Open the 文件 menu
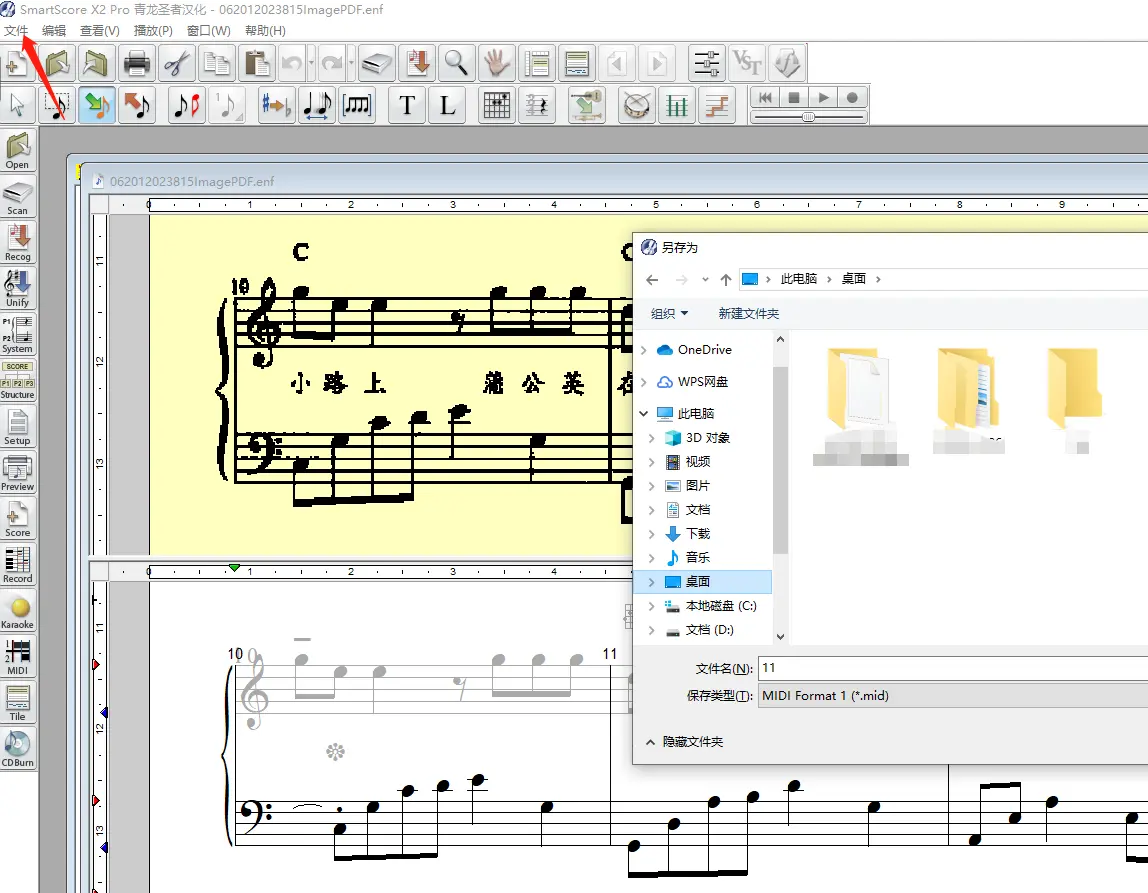Screen dimensions: 1148x893 15,31
